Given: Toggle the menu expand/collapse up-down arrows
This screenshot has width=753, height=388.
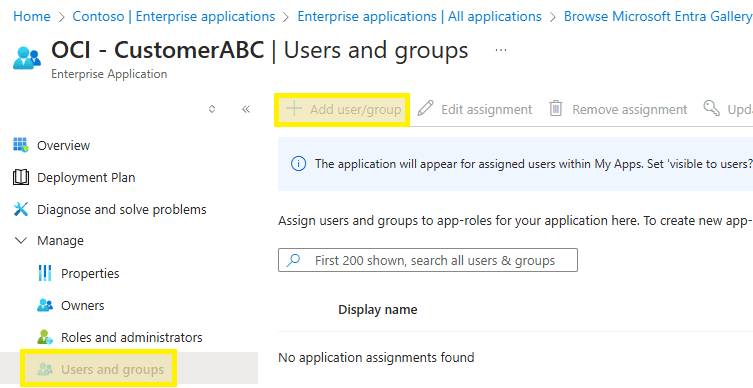Looking at the screenshot, I should coord(212,109).
